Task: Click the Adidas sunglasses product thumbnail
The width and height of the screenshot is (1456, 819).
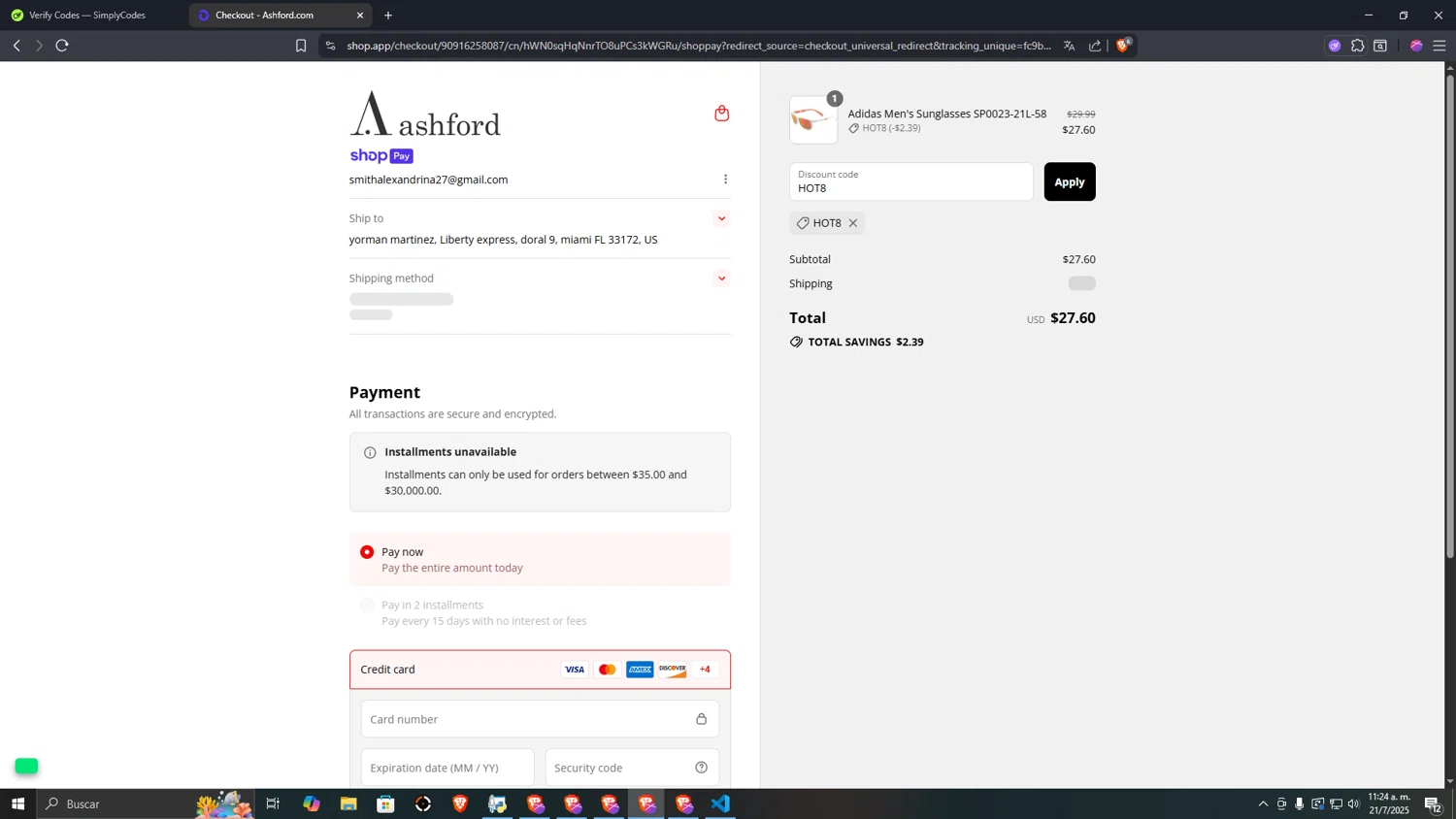Action: pyautogui.click(x=813, y=120)
